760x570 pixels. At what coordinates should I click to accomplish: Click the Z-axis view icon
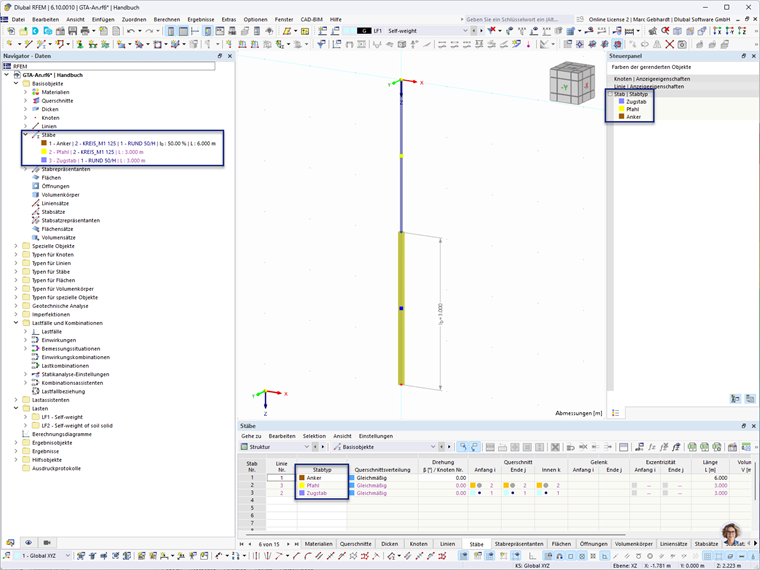click(742, 31)
